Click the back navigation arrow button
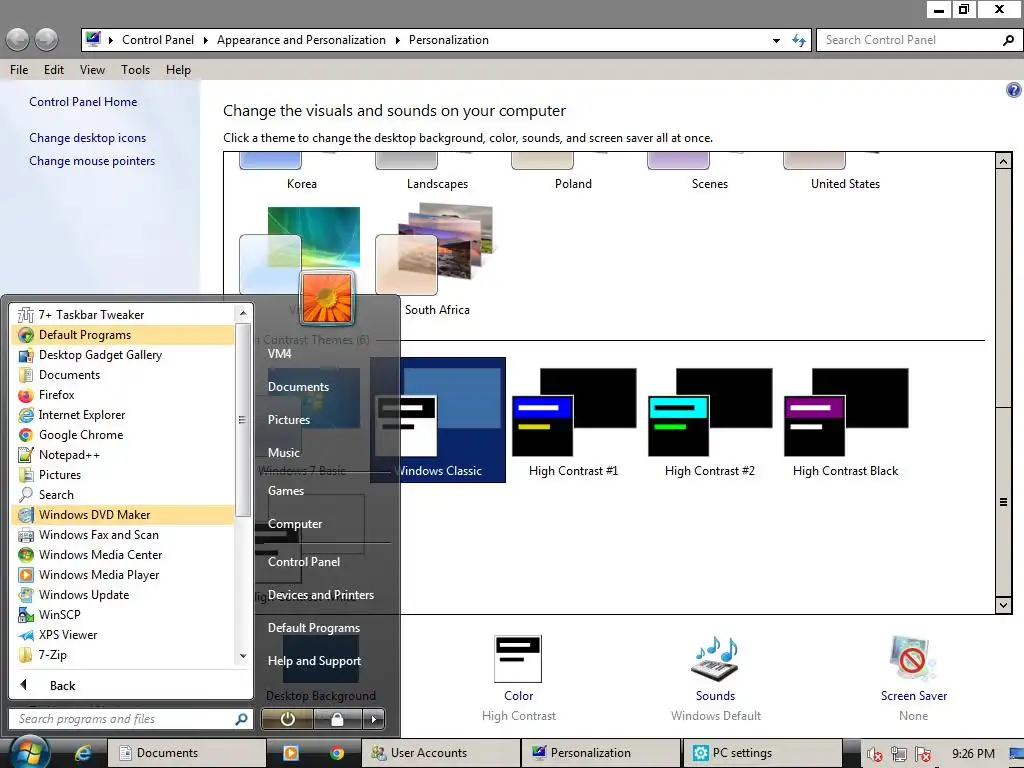Screen dimensions: 1024x768 (x=18, y=40)
